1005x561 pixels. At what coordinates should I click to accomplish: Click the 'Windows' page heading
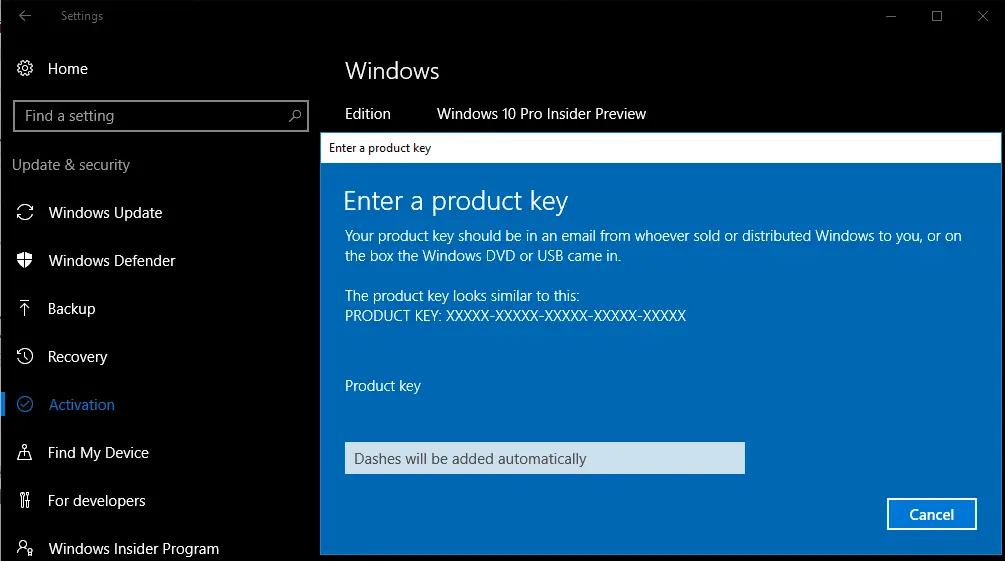[392, 71]
